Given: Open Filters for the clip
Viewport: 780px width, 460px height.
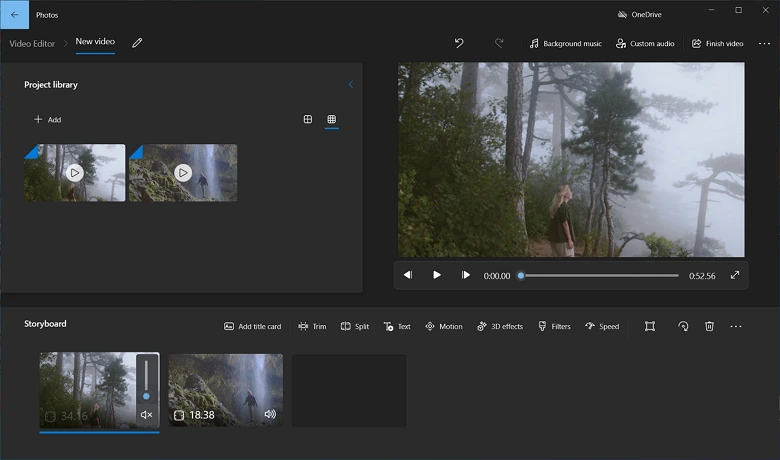Looking at the screenshot, I should pyautogui.click(x=554, y=327).
